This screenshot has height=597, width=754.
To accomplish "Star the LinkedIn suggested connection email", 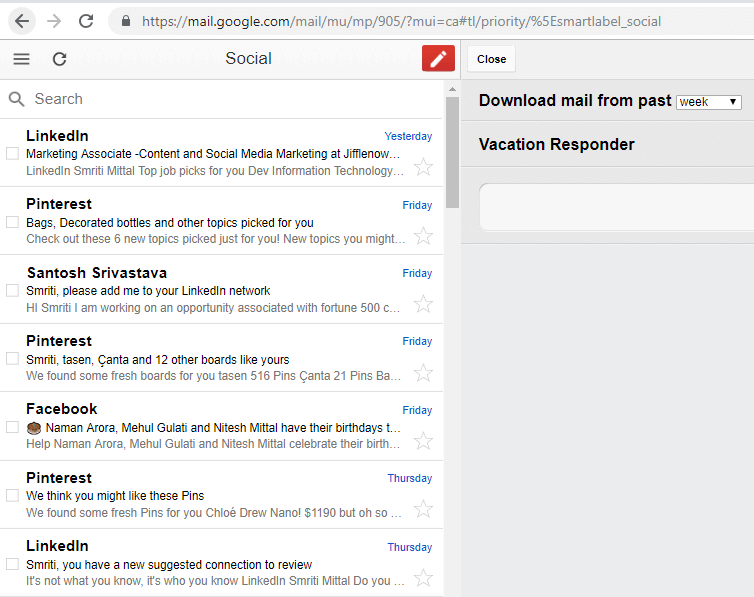I will pos(423,578).
